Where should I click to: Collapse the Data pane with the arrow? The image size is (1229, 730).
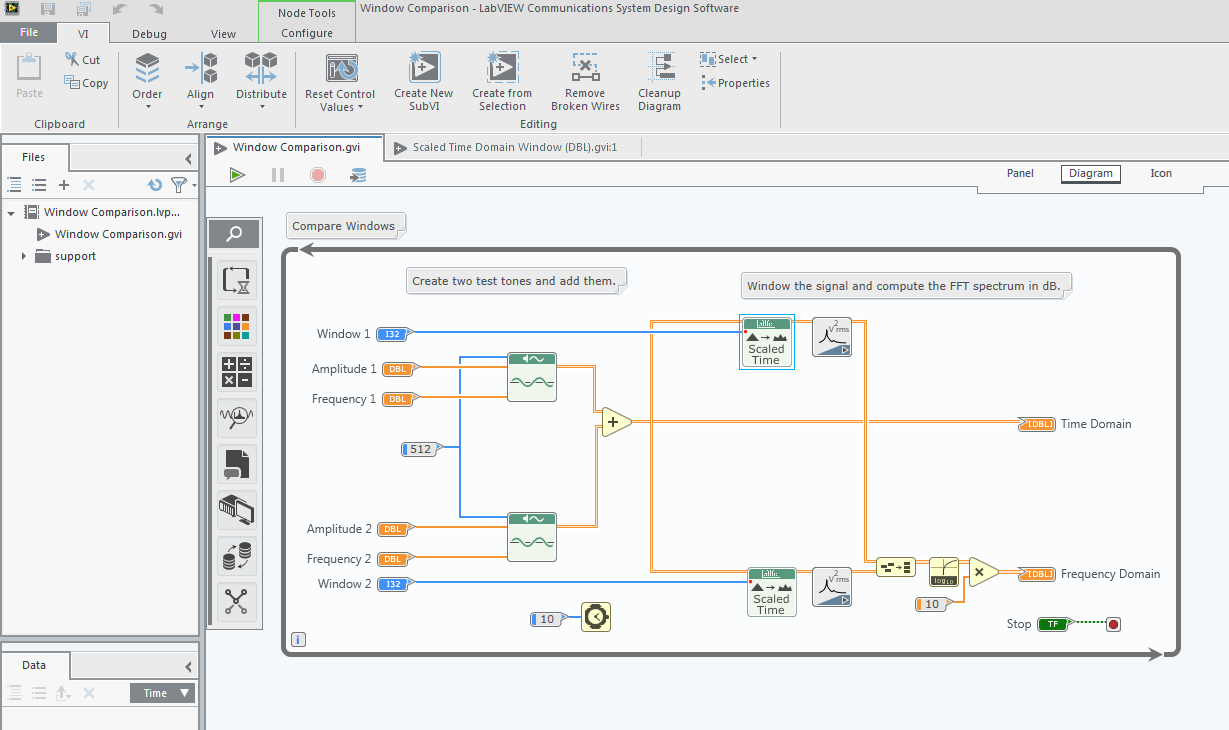[x=188, y=666]
